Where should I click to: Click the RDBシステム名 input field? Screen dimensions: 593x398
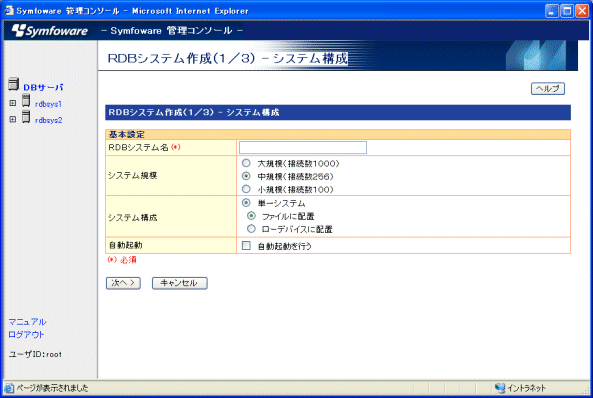(303, 148)
